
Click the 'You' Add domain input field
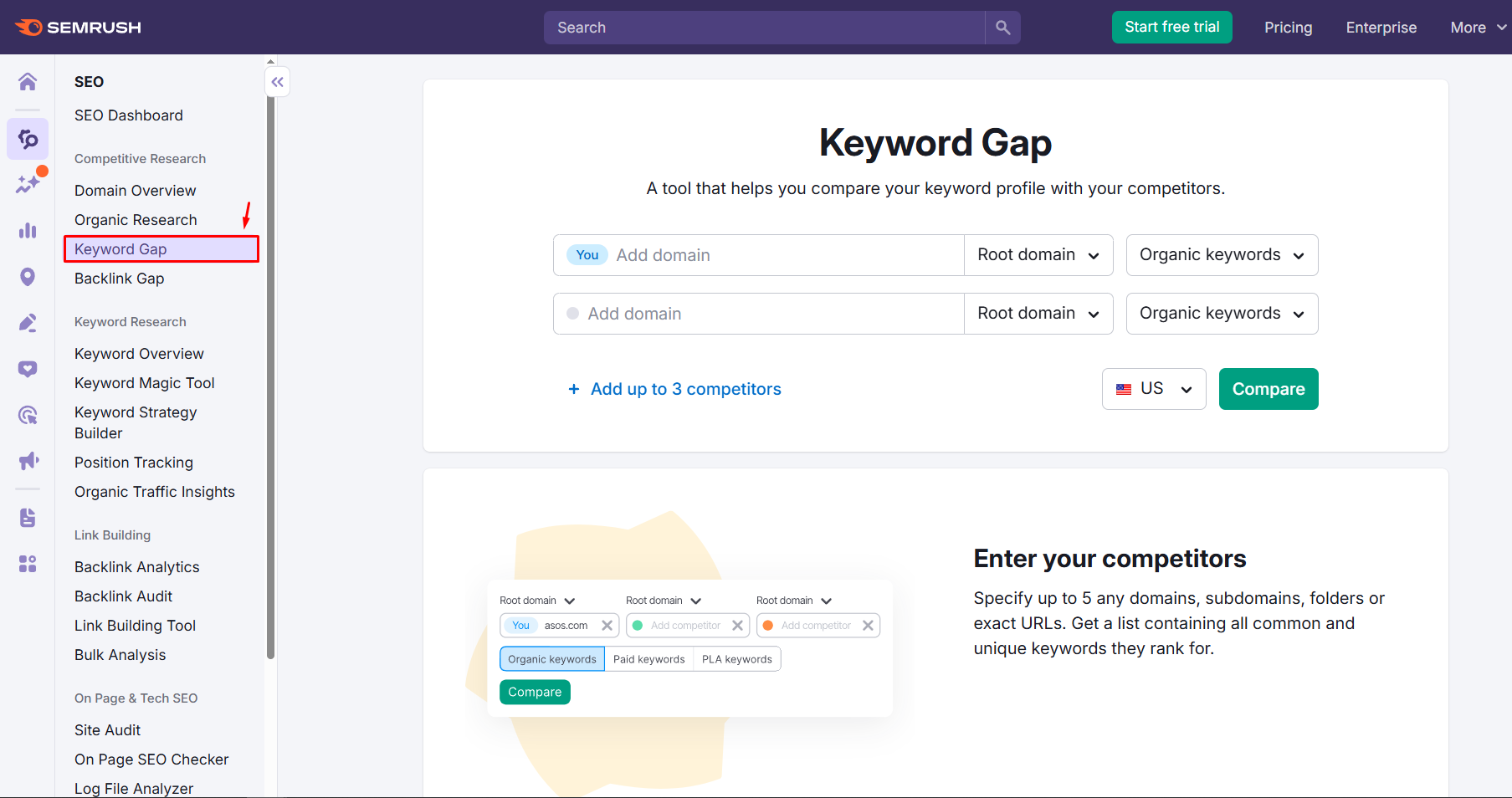(x=785, y=255)
